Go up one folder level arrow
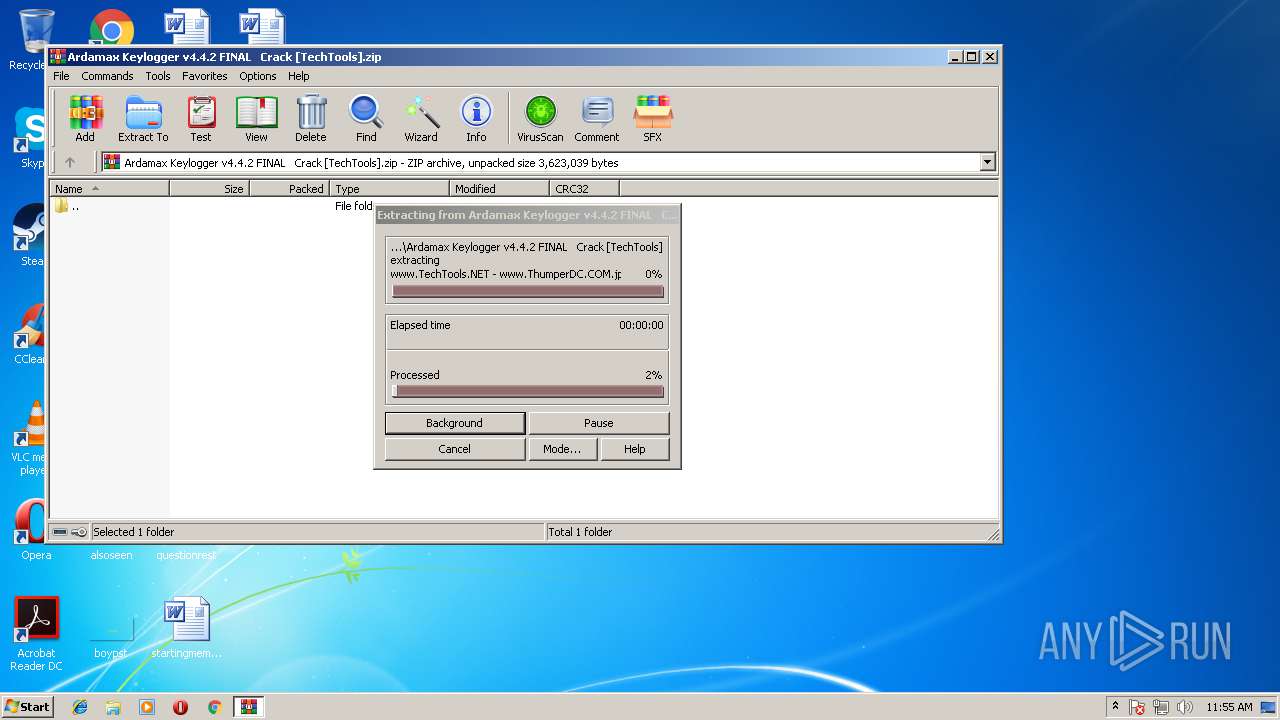The width and height of the screenshot is (1280, 720). (x=70, y=162)
